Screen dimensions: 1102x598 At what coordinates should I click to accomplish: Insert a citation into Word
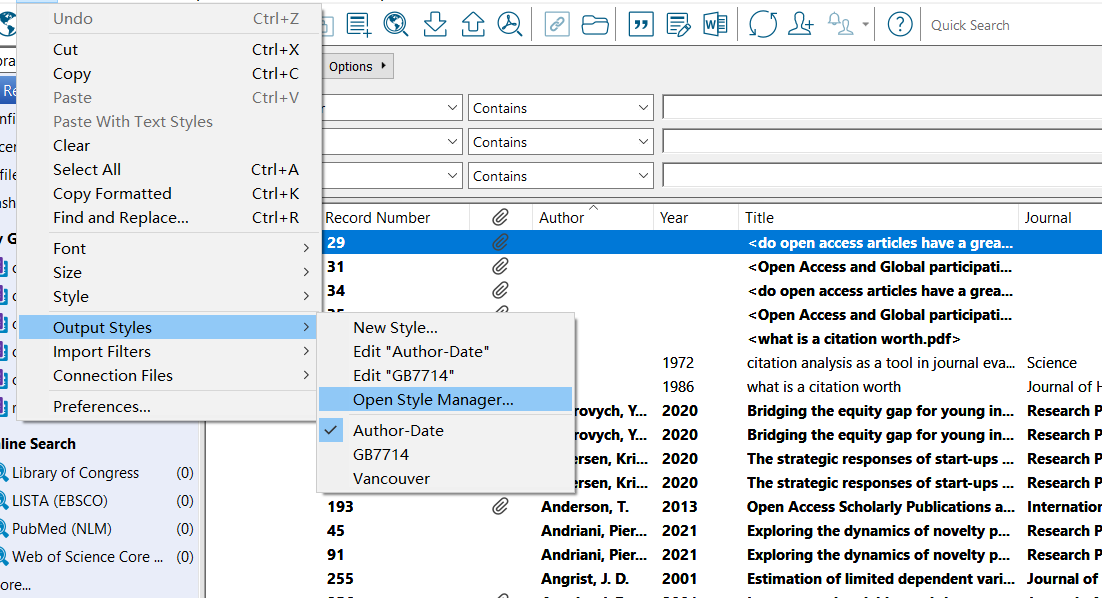(x=640, y=23)
